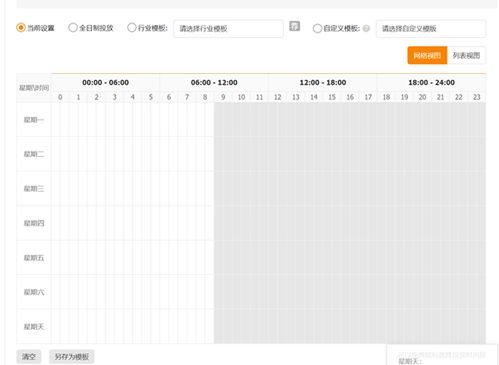Click hour 2 column header
This screenshot has width=499, height=365.
pos(96,97)
